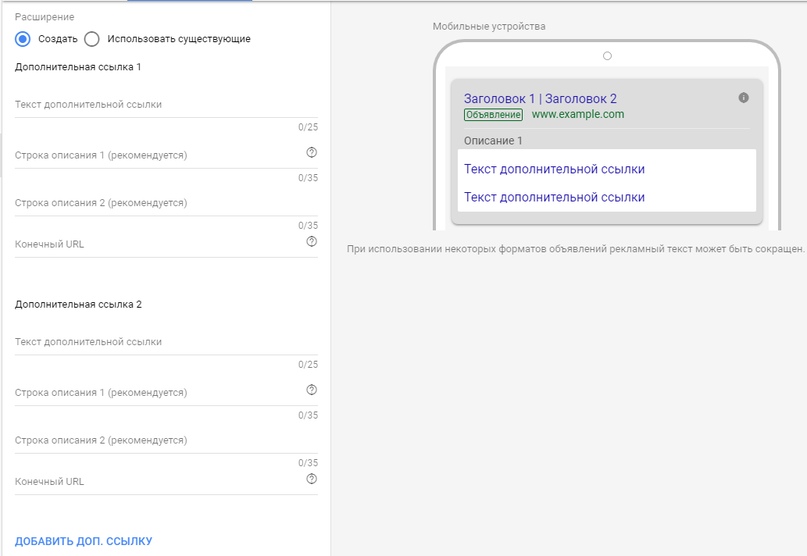Screen dimensions: 807x556
Task: Focus sitelink 1 description line 2 field
Action: 166,203
